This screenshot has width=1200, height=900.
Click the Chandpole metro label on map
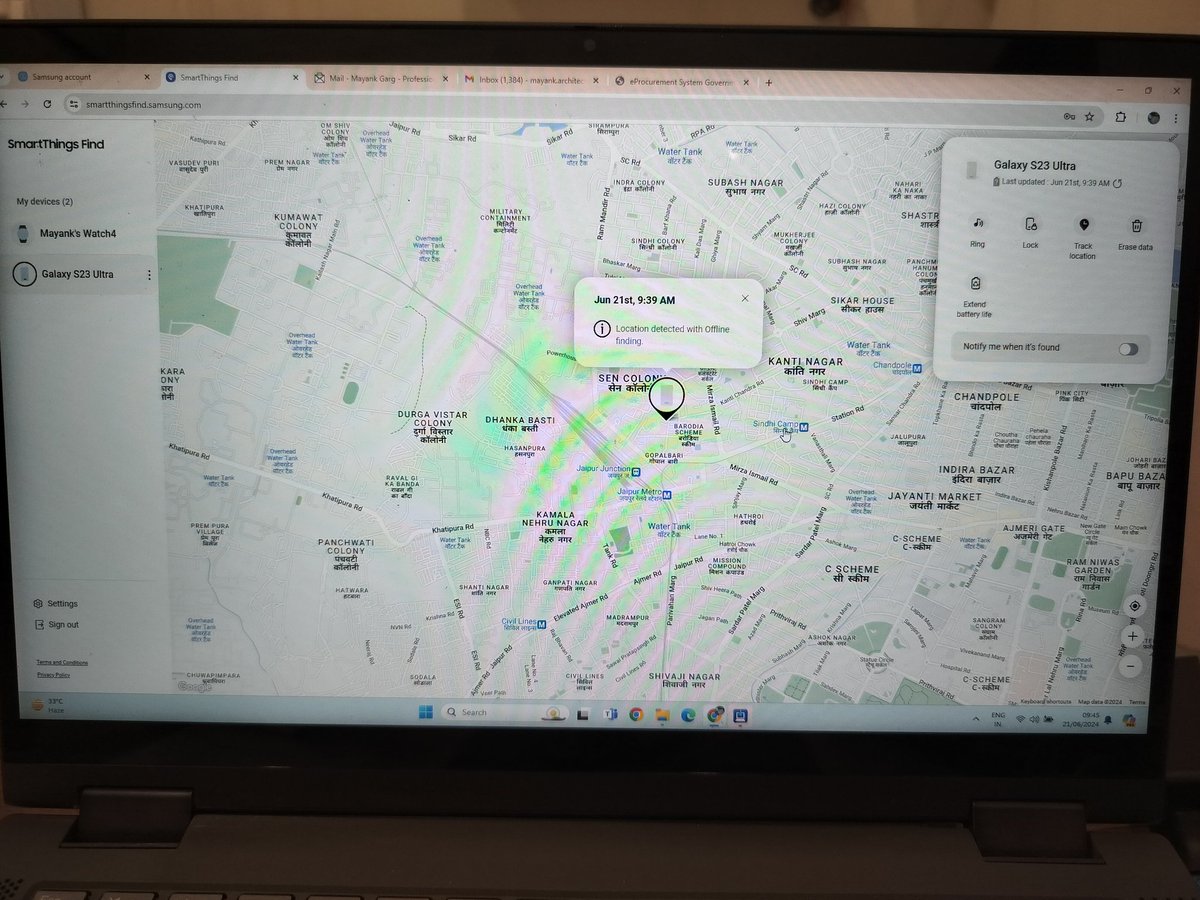pyautogui.click(x=898, y=366)
